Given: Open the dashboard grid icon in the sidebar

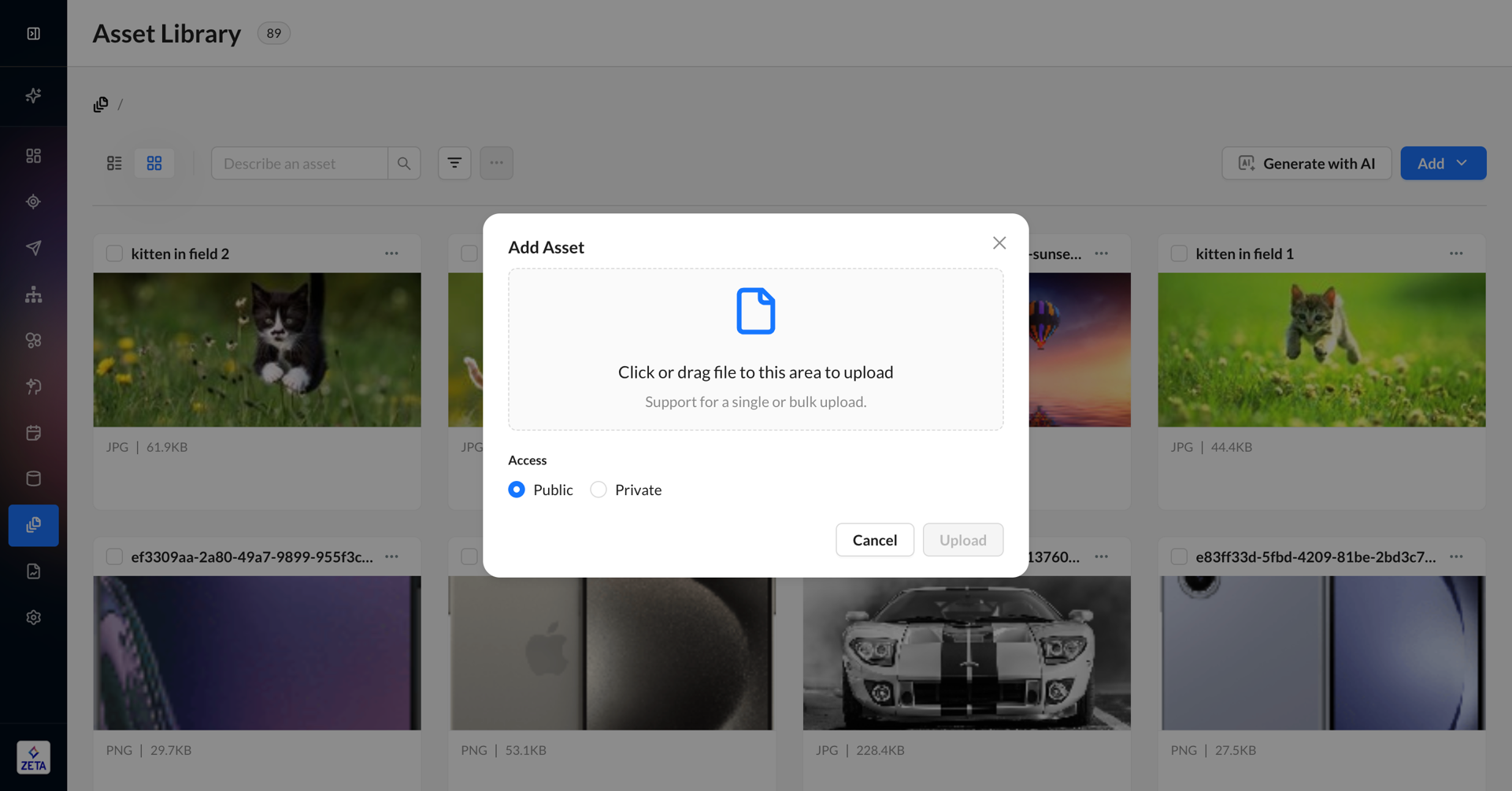Looking at the screenshot, I should click(33, 156).
